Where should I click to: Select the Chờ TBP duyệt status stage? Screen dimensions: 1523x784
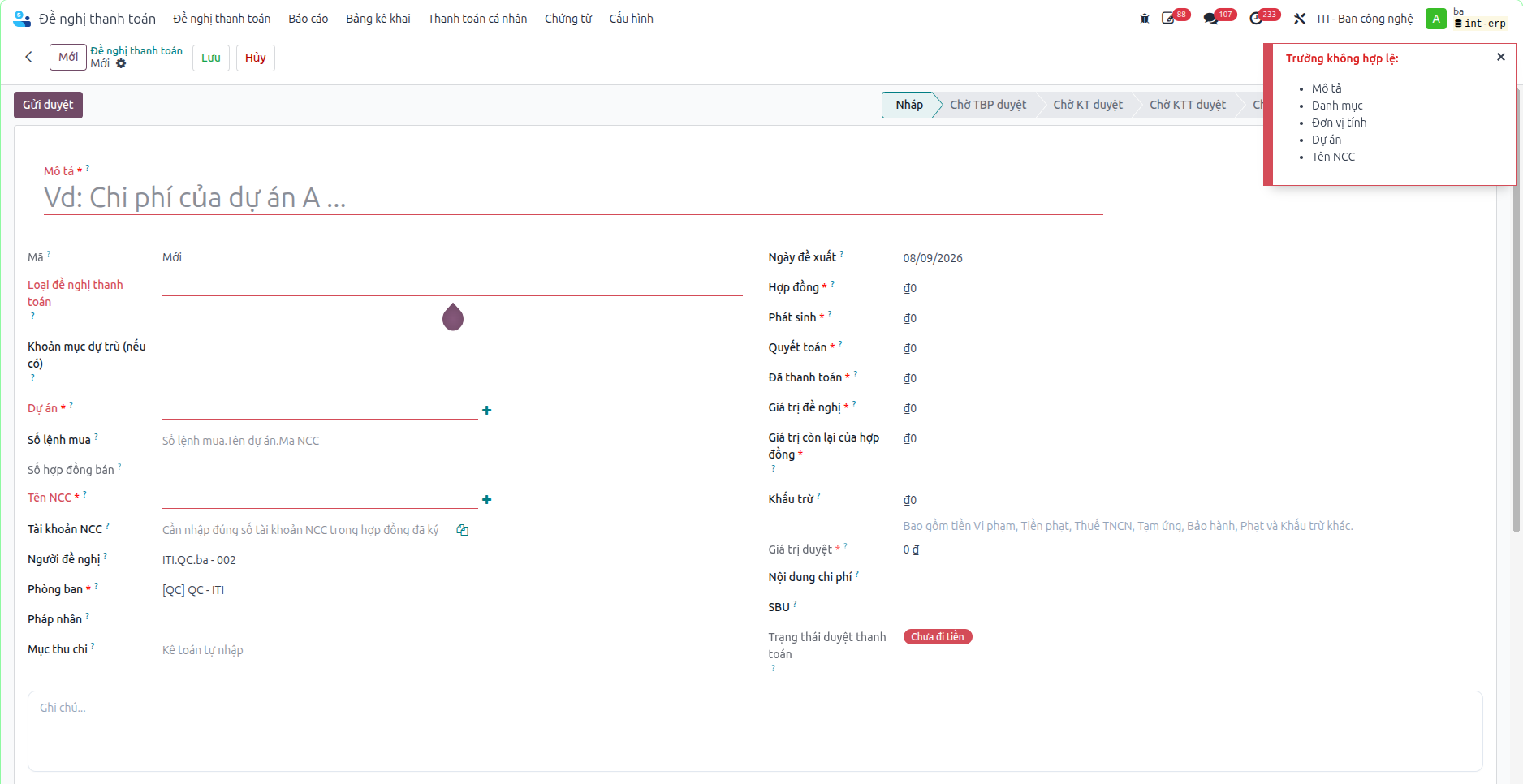click(x=988, y=105)
